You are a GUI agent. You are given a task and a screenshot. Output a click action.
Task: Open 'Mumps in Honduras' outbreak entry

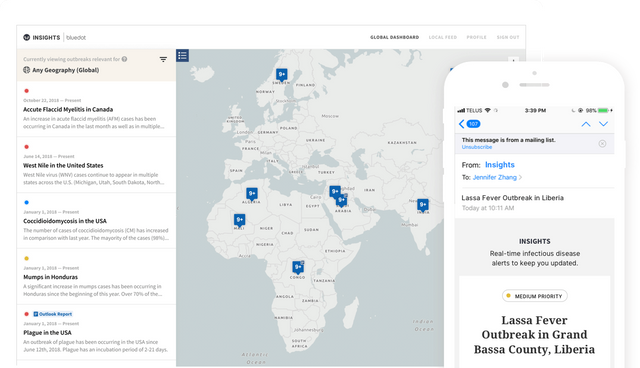click(x=51, y=277)
